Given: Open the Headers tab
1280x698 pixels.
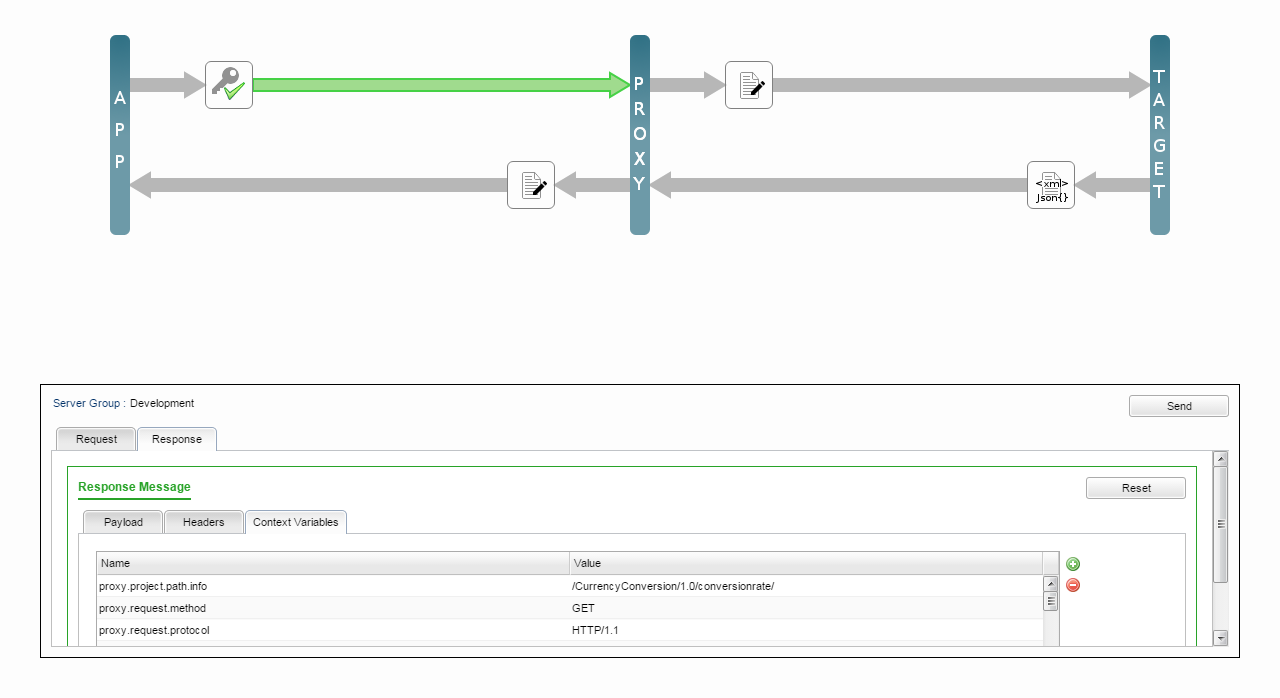Looking at the screenshot, I should click(203, 522).
